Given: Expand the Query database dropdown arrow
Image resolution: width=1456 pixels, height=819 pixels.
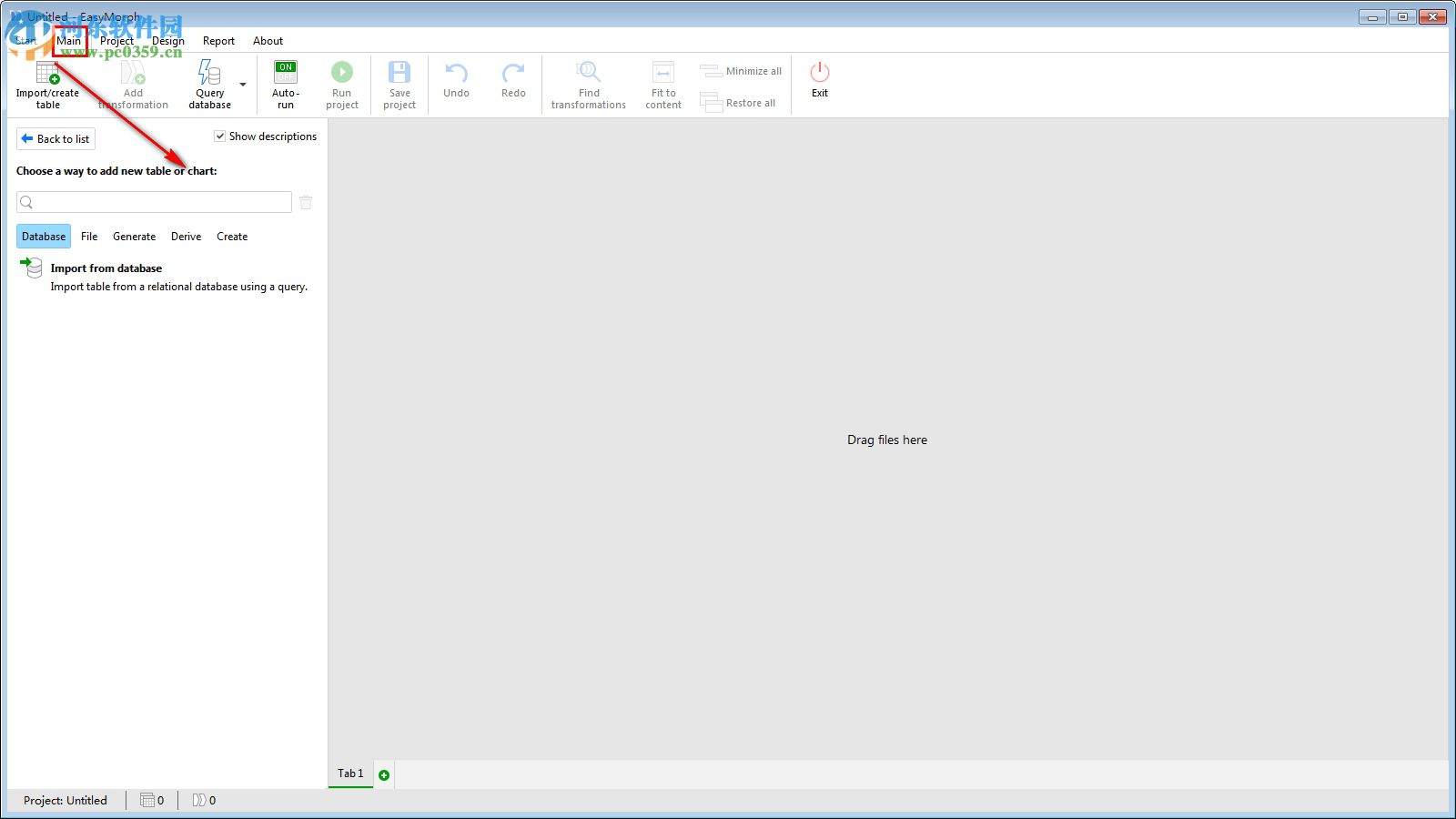Looking at the screenshot, I should [x=243, y=85].
